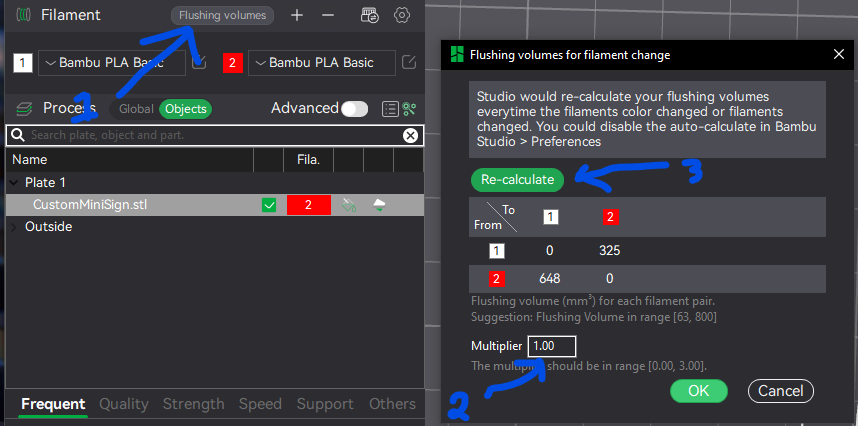Click the AMS sync icon beside gear
Screen dimensions: 858x426
[x=370, y=15]
